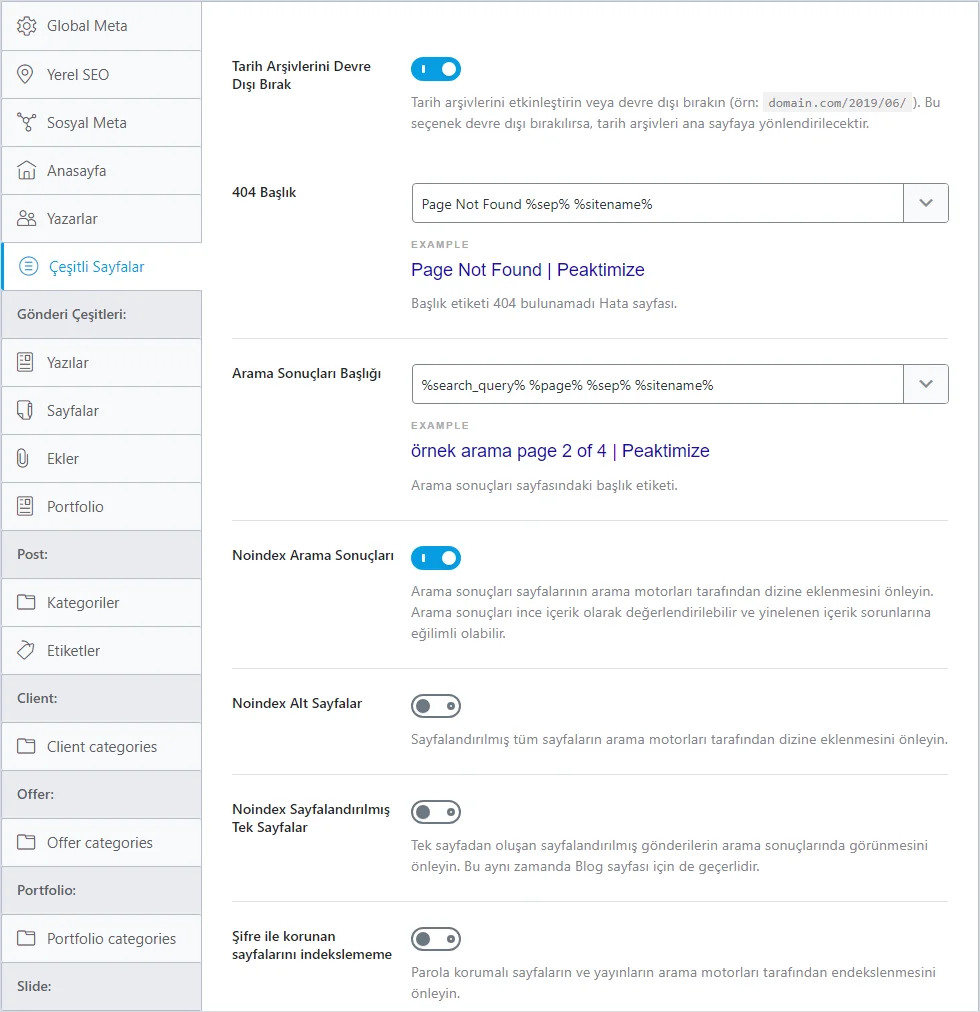Expand the 404 Başlık variable dropdown arrow

coord(926,203)
